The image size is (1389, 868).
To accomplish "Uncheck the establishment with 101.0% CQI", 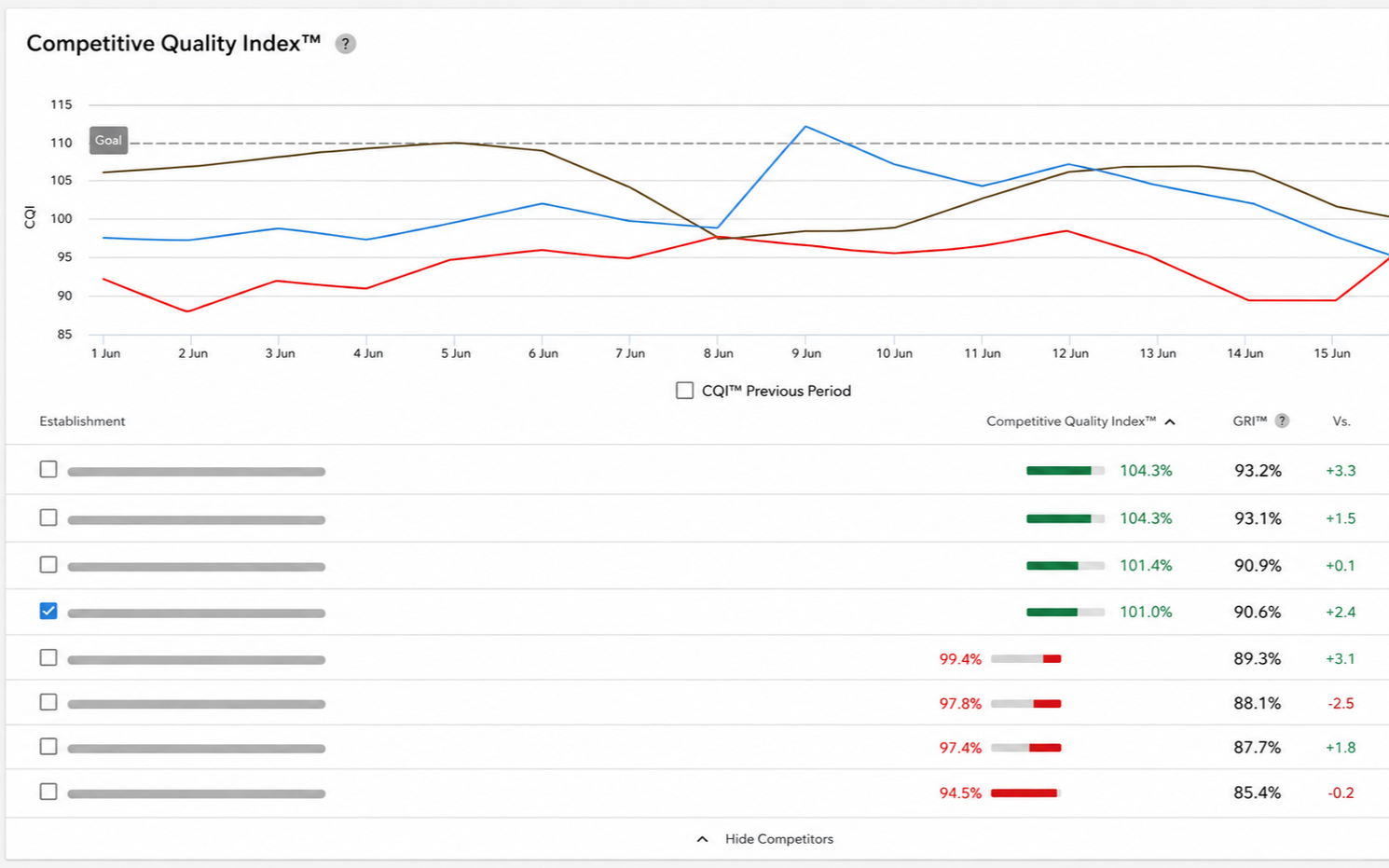I will point(48,611).
